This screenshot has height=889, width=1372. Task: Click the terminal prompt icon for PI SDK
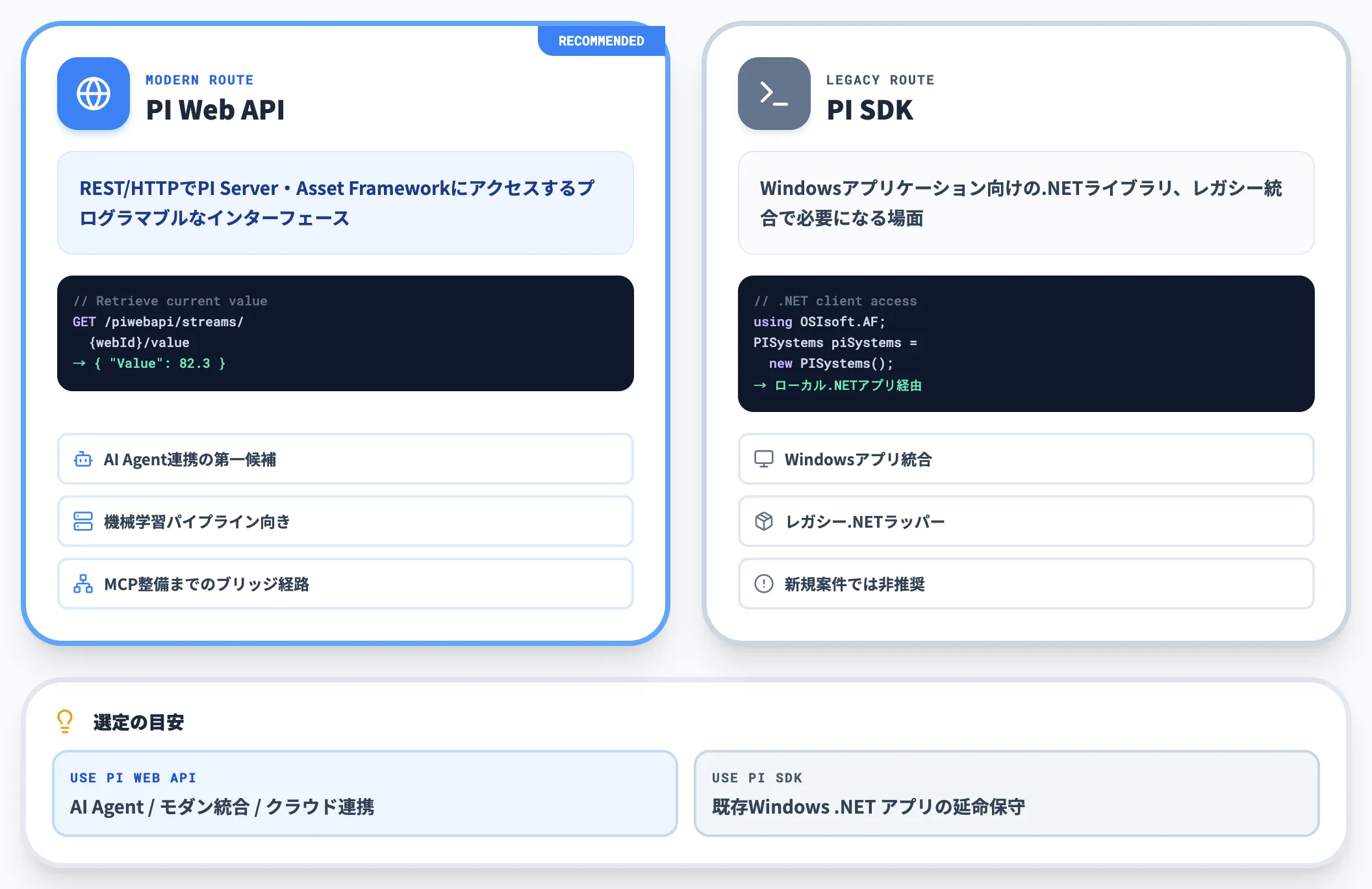point(774,94)
